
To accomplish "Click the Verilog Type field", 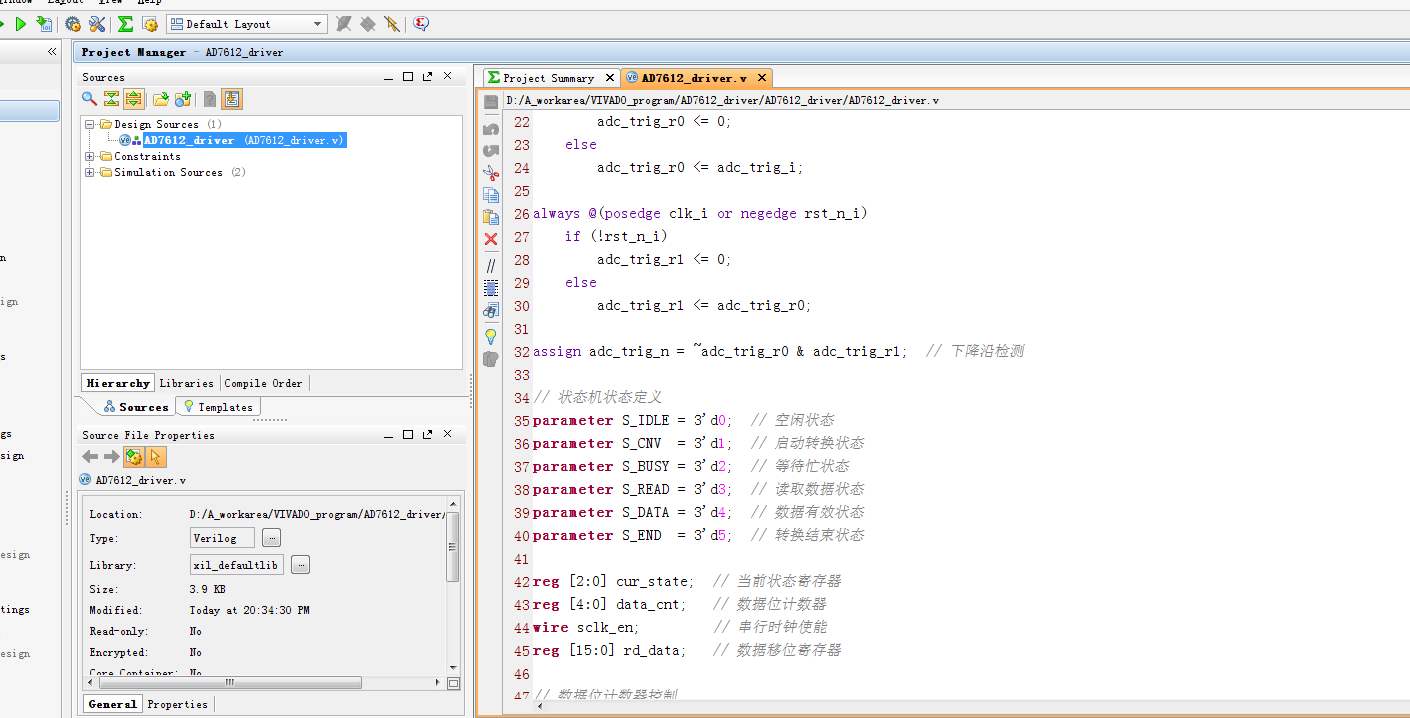I will (x=222, y=538).
